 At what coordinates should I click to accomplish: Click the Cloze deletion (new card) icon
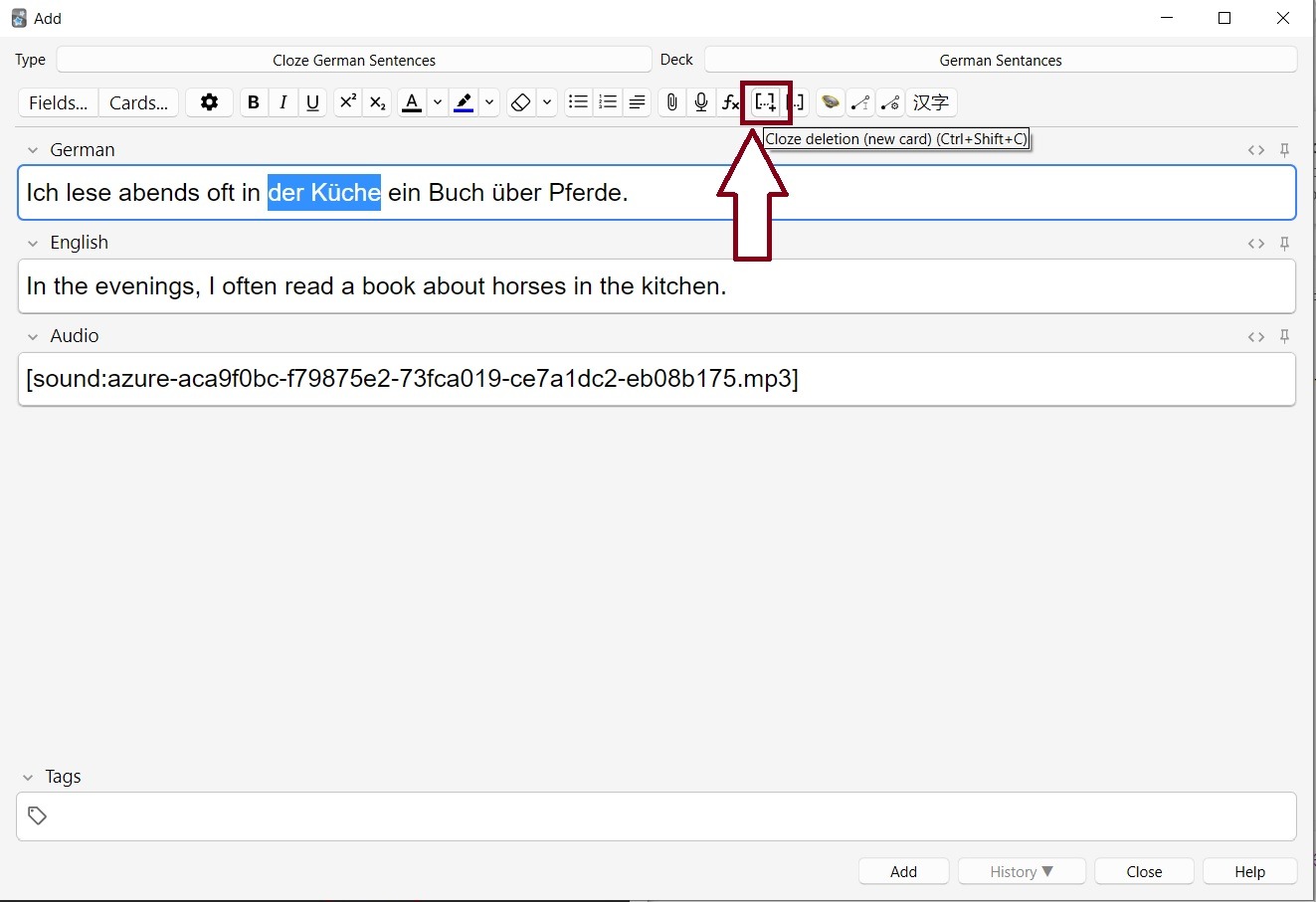[x=765, y=102]
